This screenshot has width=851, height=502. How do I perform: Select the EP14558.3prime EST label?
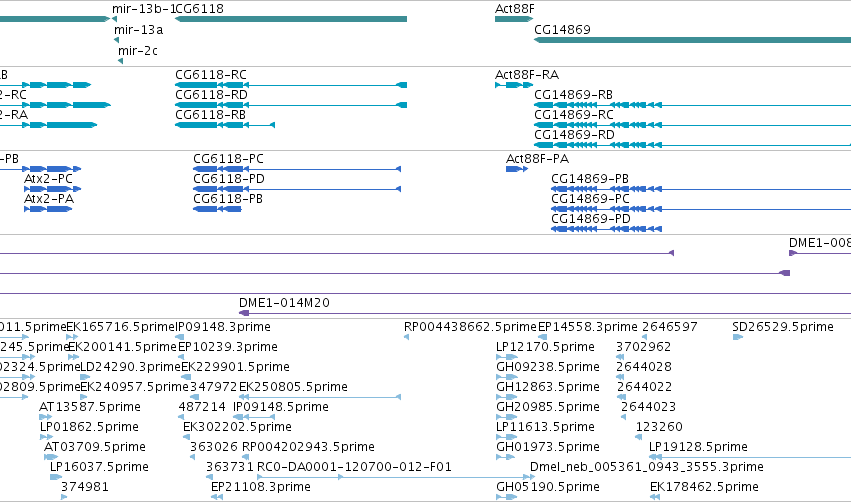click(x=588, y=327)
